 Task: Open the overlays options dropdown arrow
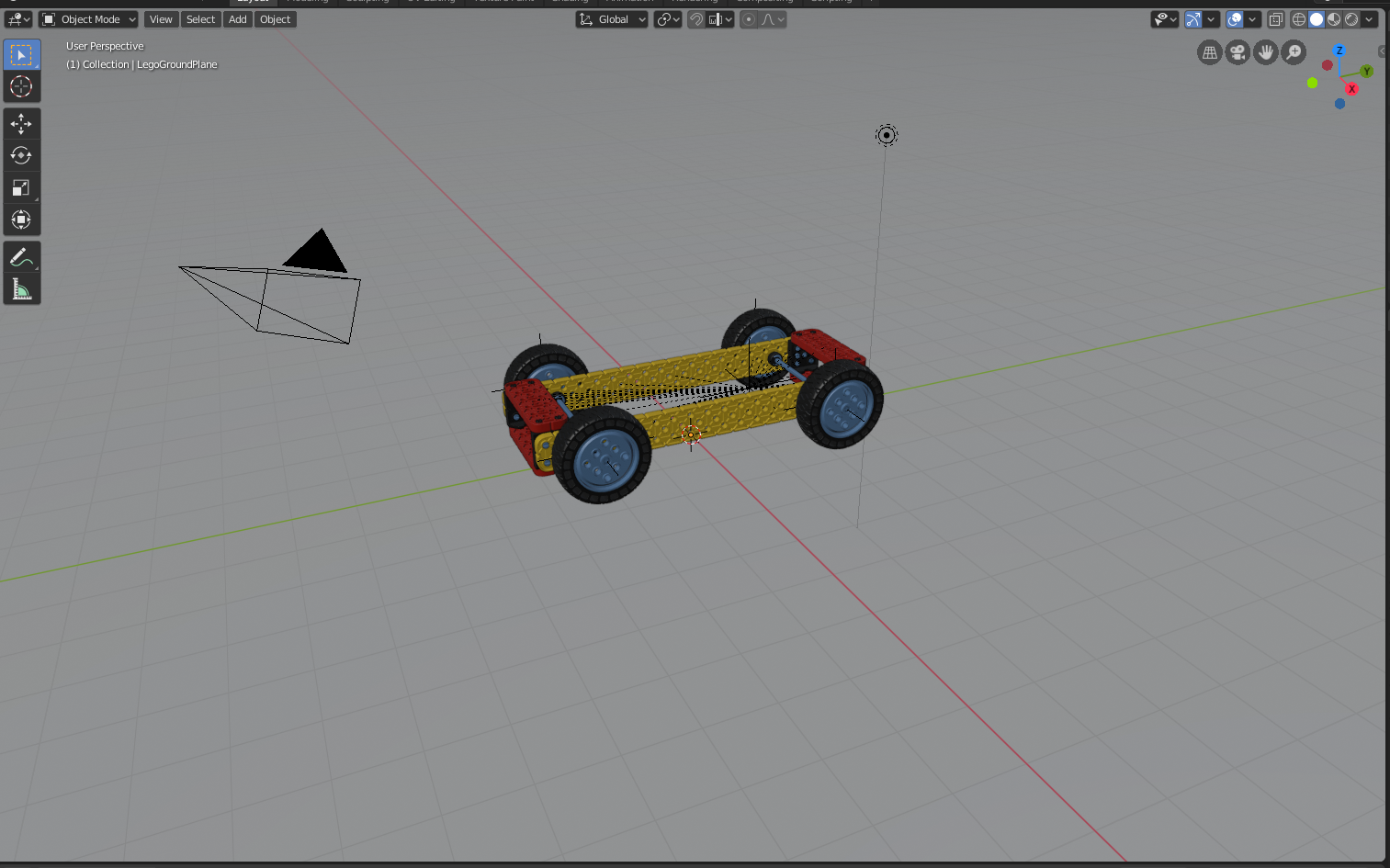1252,19
